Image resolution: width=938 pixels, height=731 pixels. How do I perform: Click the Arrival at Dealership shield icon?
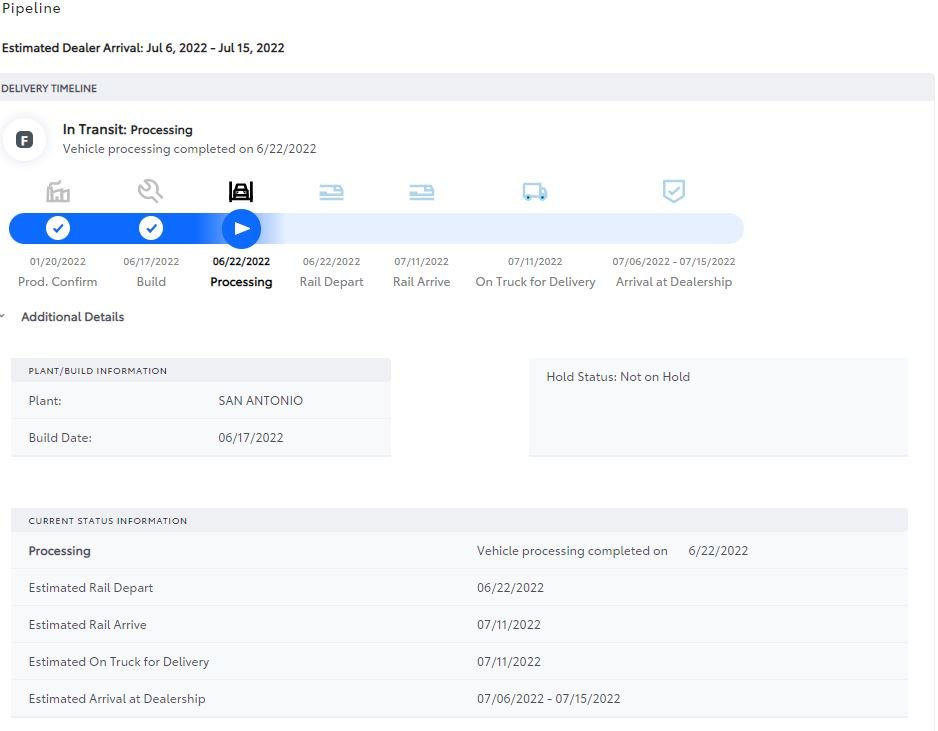pos(674,191)
